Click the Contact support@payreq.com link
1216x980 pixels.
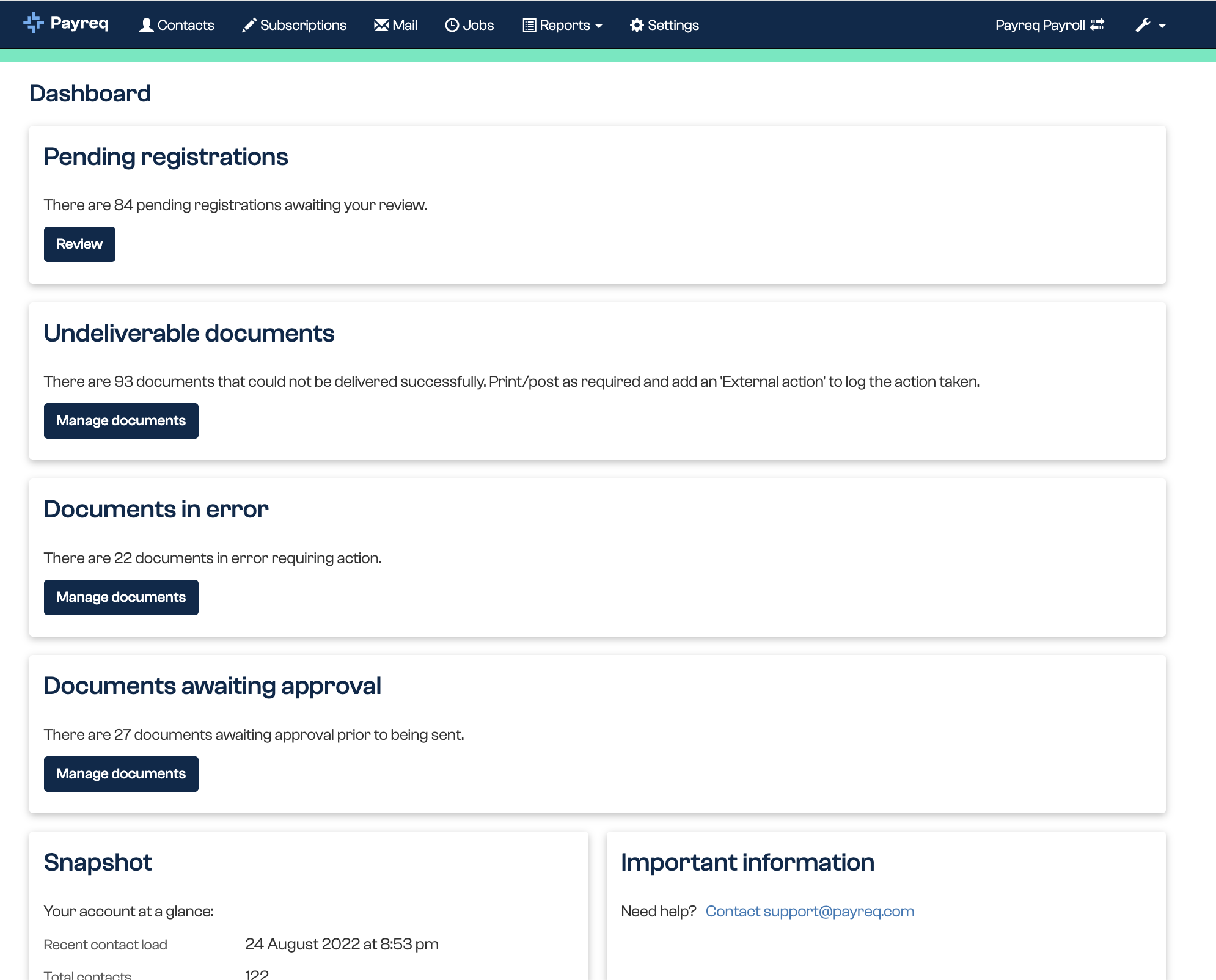810,911
